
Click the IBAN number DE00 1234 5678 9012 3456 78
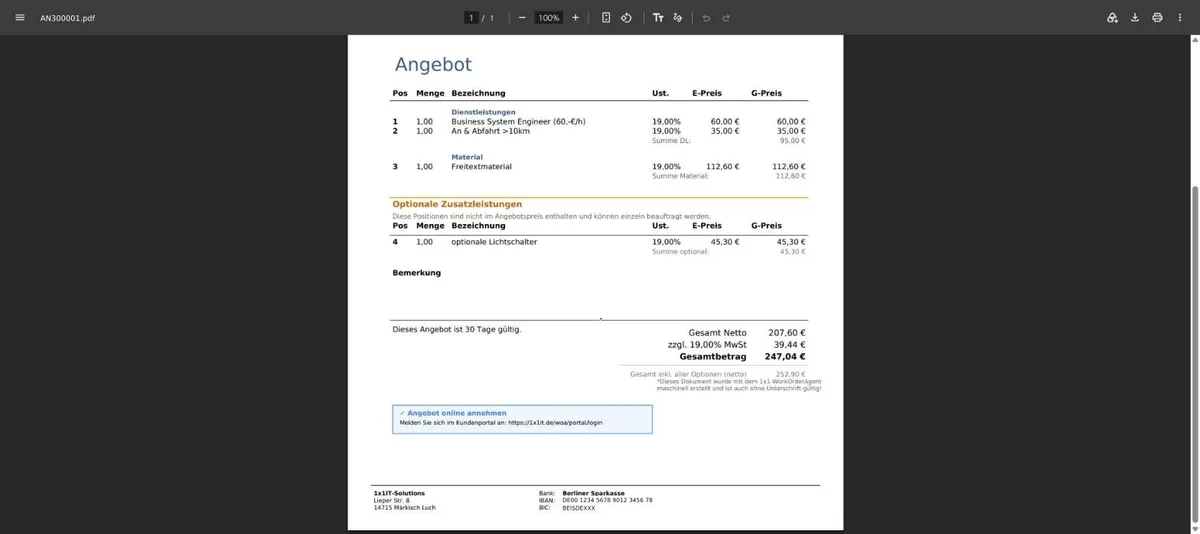(x=607, y=500)
